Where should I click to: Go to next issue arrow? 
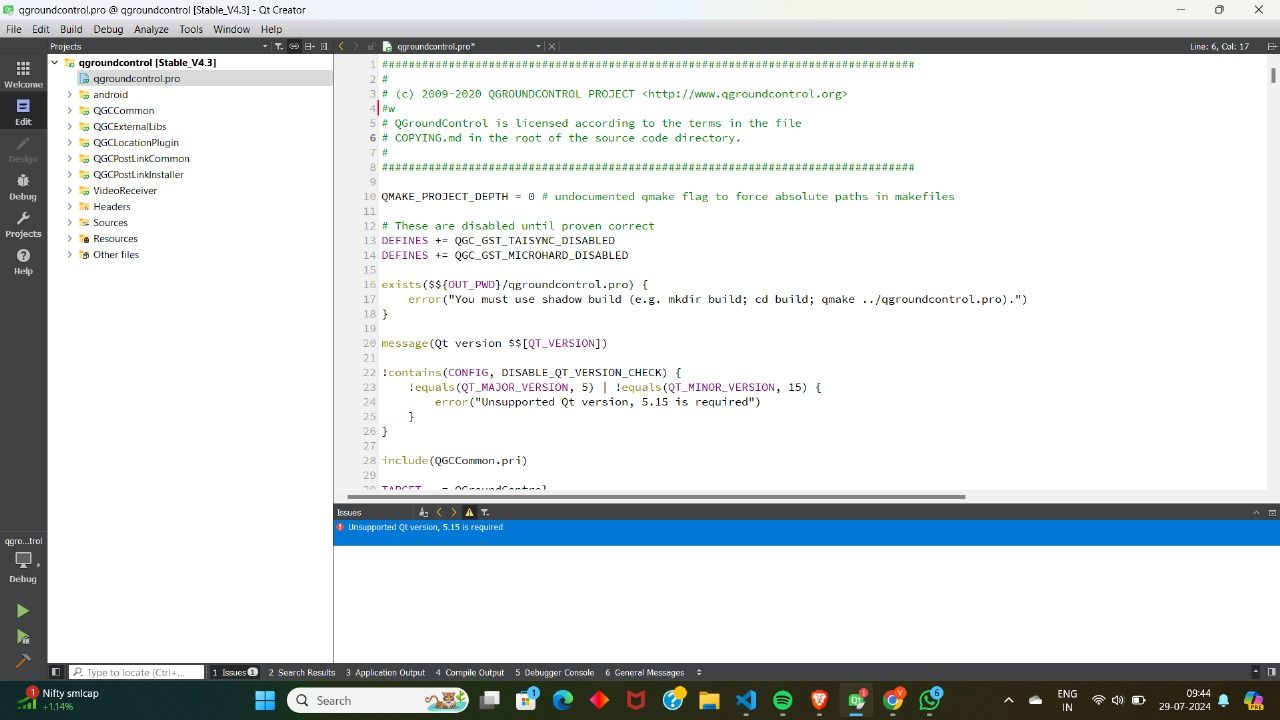453,512
